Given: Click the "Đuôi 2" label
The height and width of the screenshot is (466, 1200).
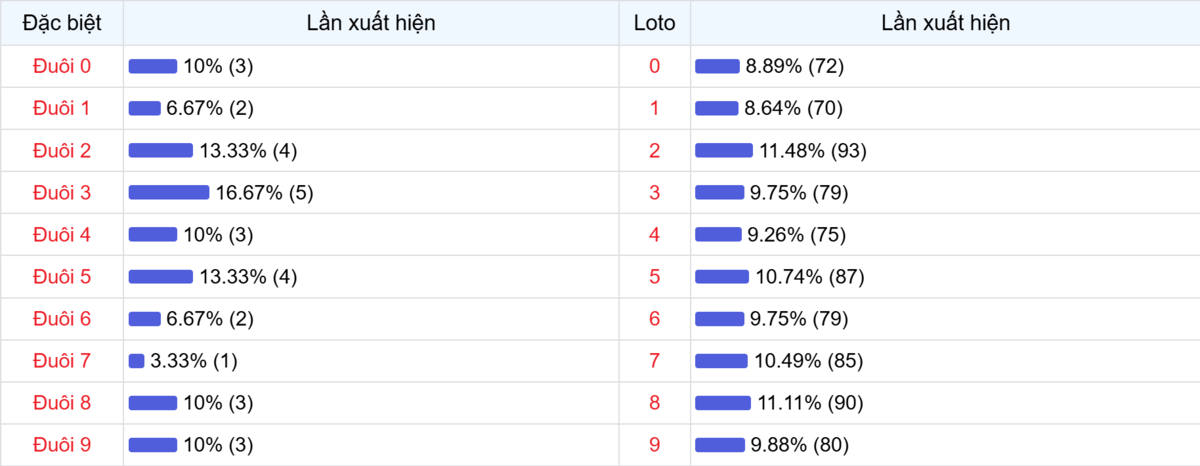Looking at the screenshot, I should [x=62, y=151].
